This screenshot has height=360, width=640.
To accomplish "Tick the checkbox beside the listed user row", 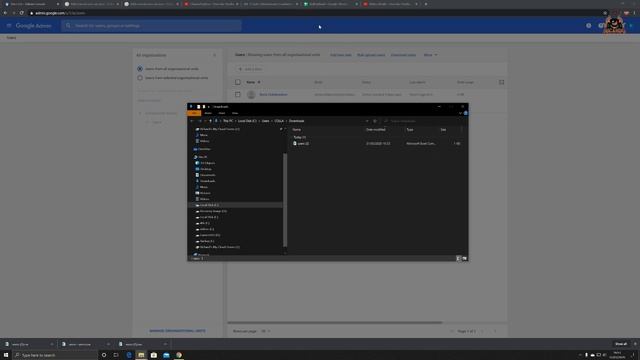I will point(238,94).
